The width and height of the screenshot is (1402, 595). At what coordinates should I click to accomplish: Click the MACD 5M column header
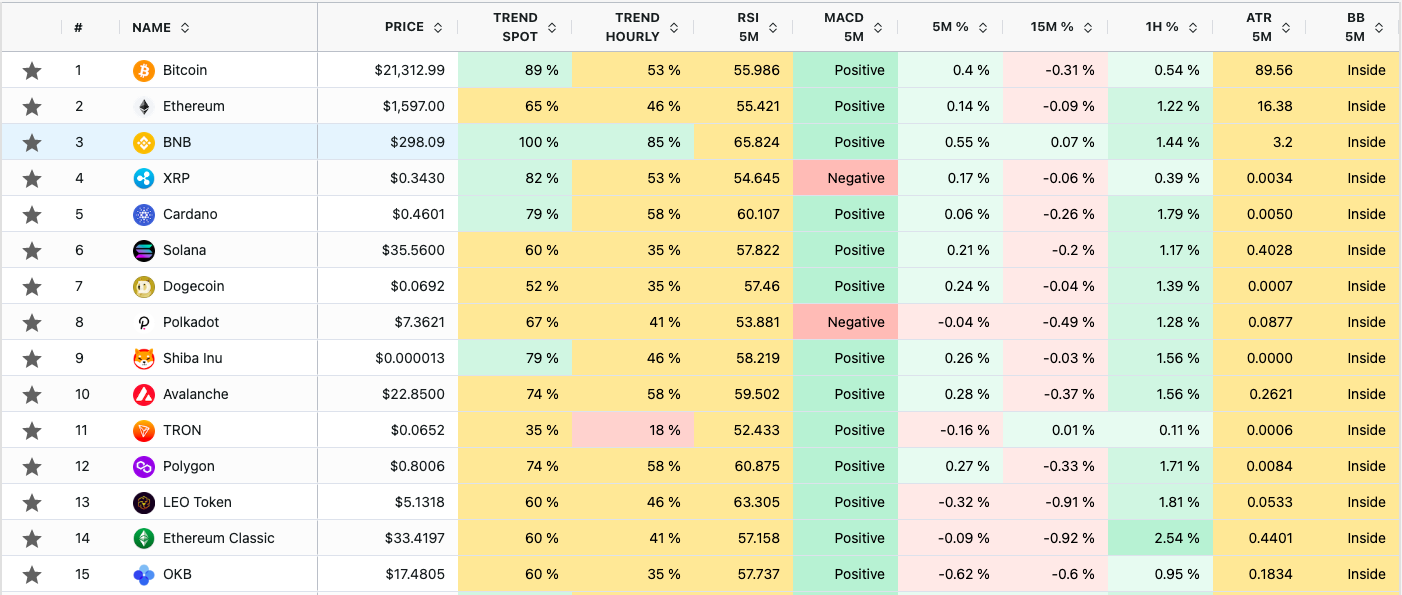[845, 27]
